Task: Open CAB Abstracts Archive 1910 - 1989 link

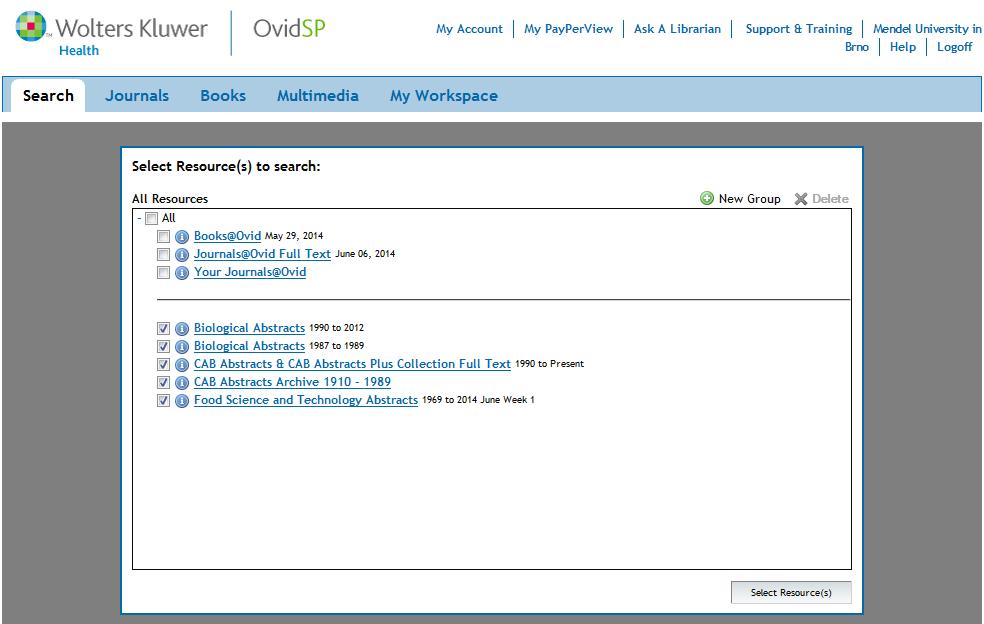Action: click(292, 382)
